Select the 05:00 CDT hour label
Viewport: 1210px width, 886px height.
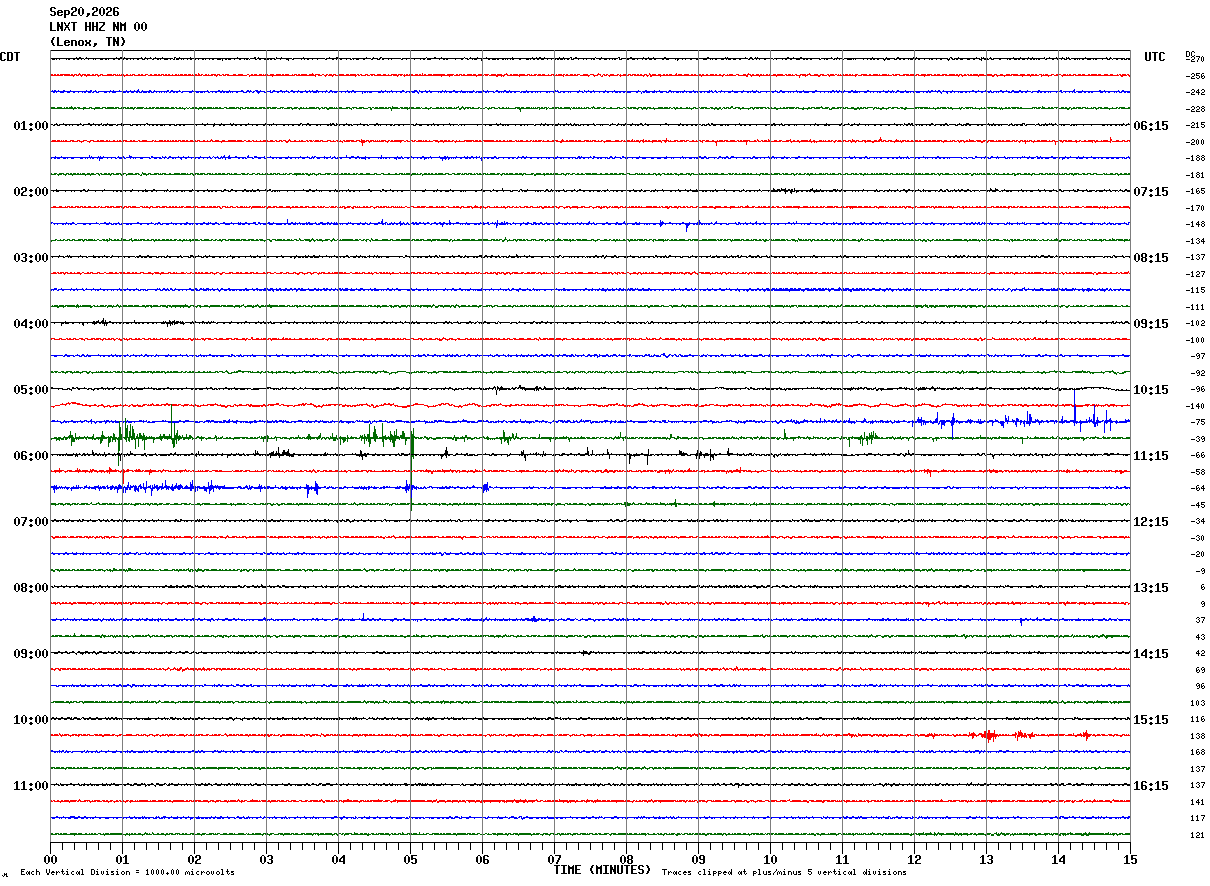30,390
